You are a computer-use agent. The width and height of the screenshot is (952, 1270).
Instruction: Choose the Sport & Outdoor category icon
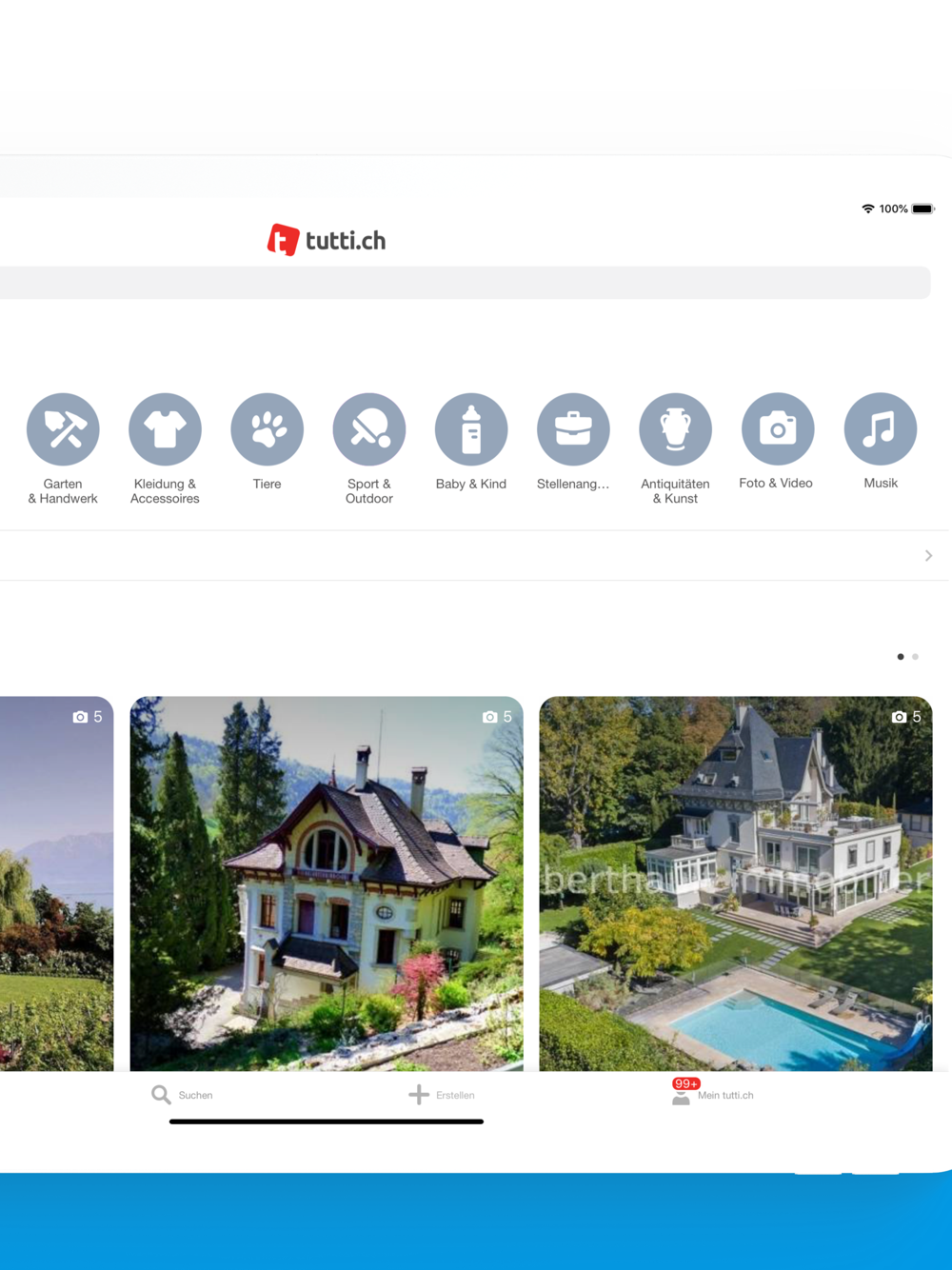pyautogui.click(x=369, y=429)
